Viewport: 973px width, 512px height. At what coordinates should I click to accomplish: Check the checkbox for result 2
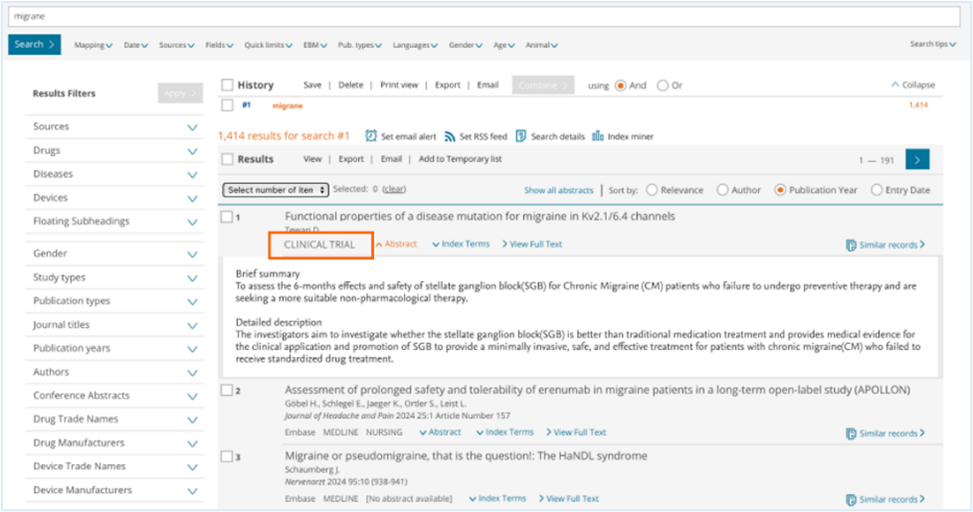227,390
